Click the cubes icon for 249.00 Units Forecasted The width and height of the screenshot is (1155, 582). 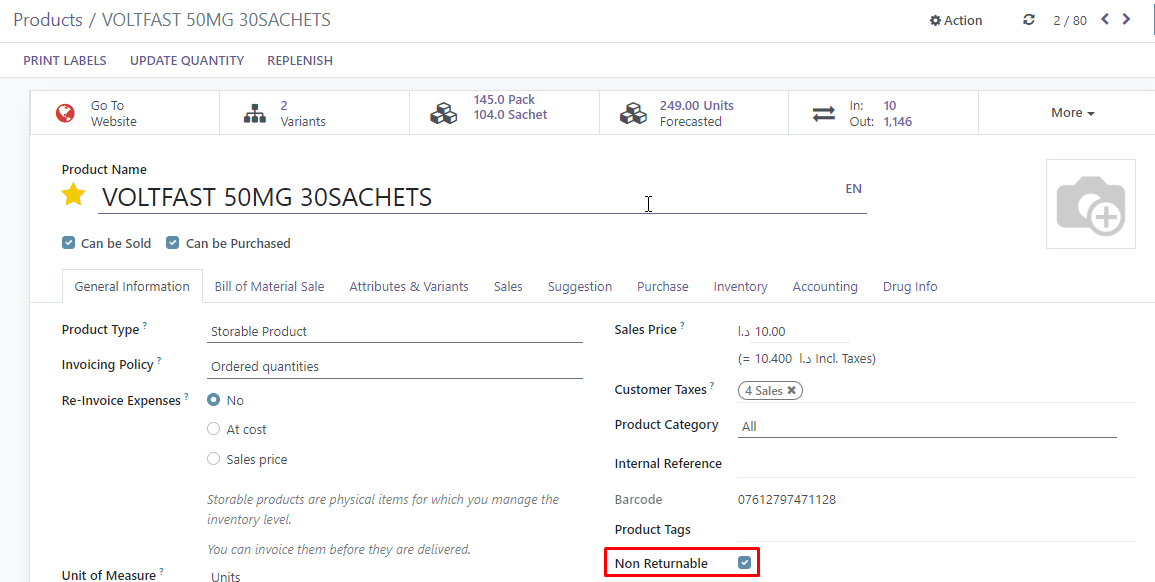pyautogui.click(x=633, y=113)
